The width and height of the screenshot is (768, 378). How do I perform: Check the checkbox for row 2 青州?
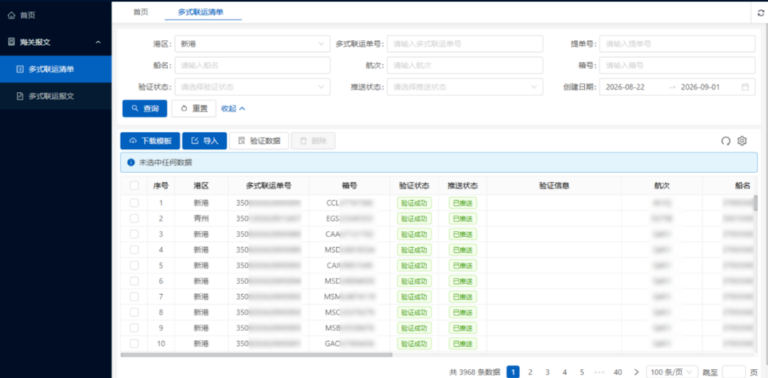click(134, 218)
